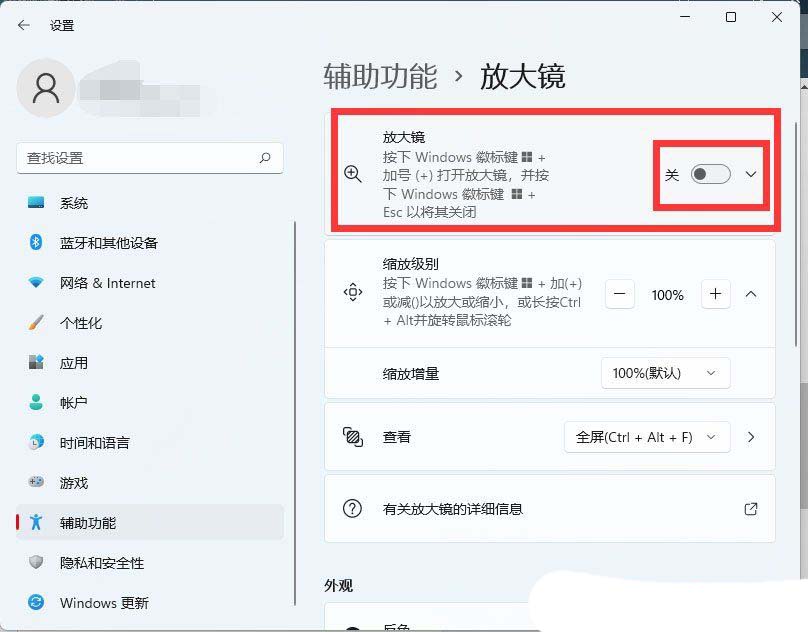
Task: Click the back arrow in Settings
Action: (x=24, y=25)
